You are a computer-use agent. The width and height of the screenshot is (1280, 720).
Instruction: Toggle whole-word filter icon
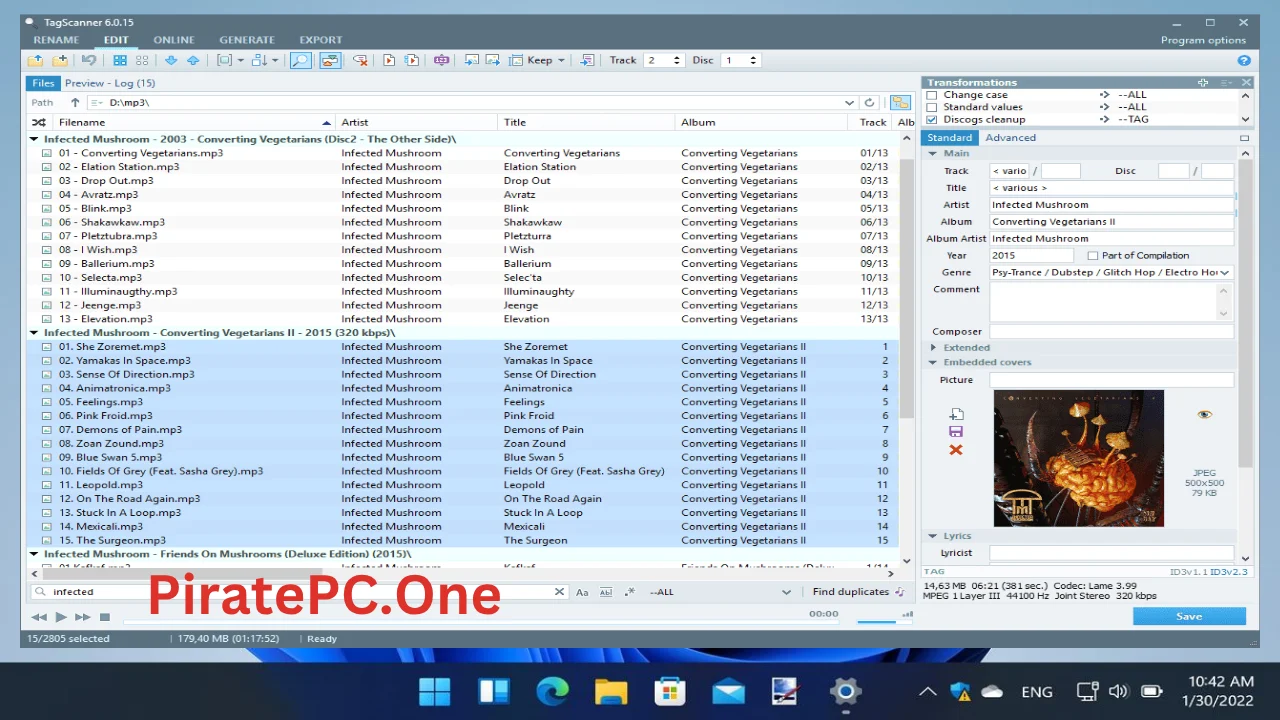(606, 592)
